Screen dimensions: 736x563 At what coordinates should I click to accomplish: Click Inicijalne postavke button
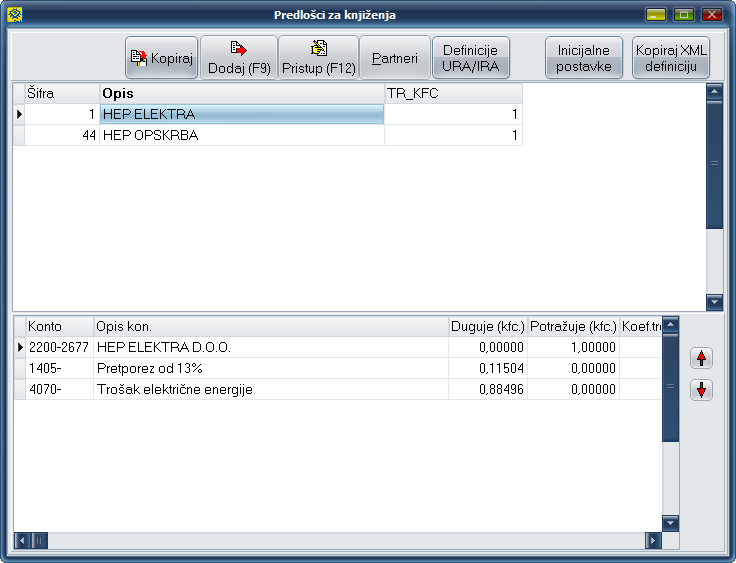pyautogui.click(x=583, y=58)
